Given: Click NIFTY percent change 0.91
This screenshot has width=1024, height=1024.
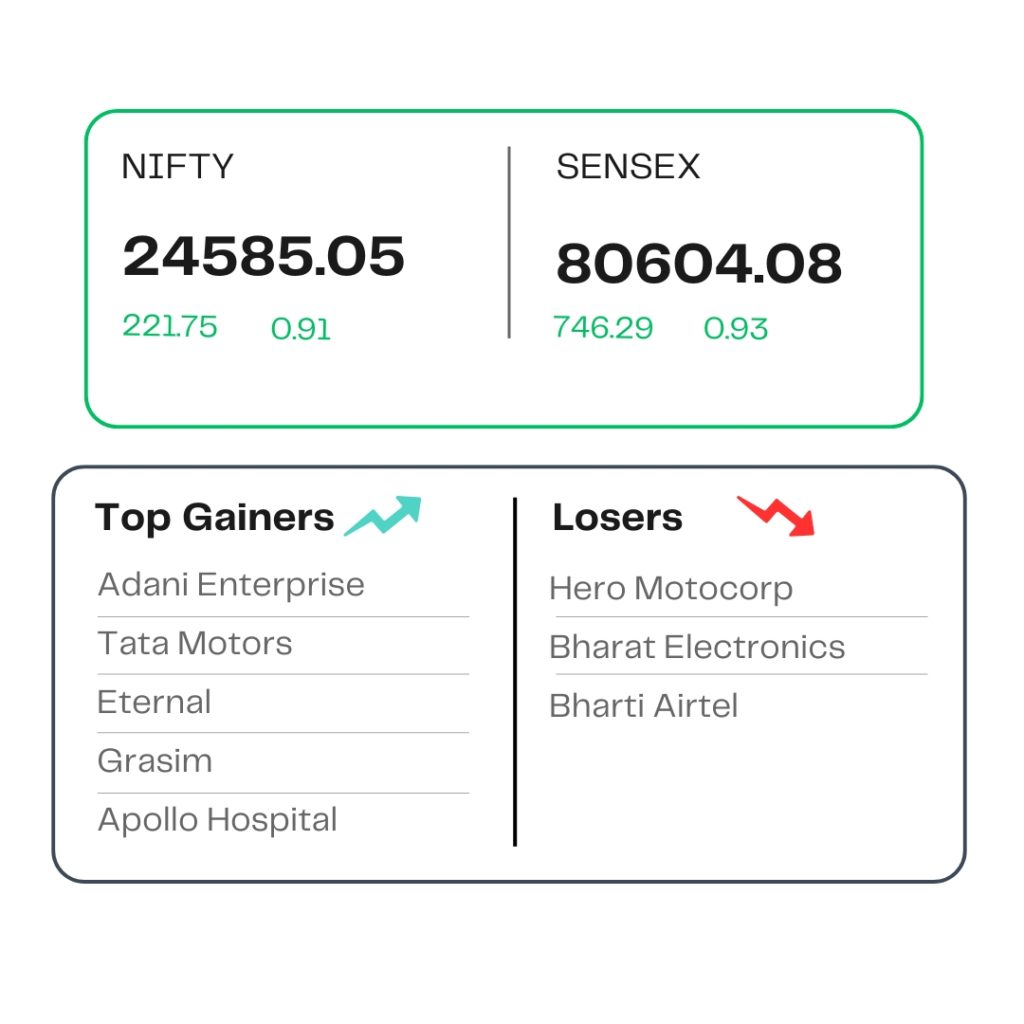Looking at the screenshot, I should tap(301, 328).
